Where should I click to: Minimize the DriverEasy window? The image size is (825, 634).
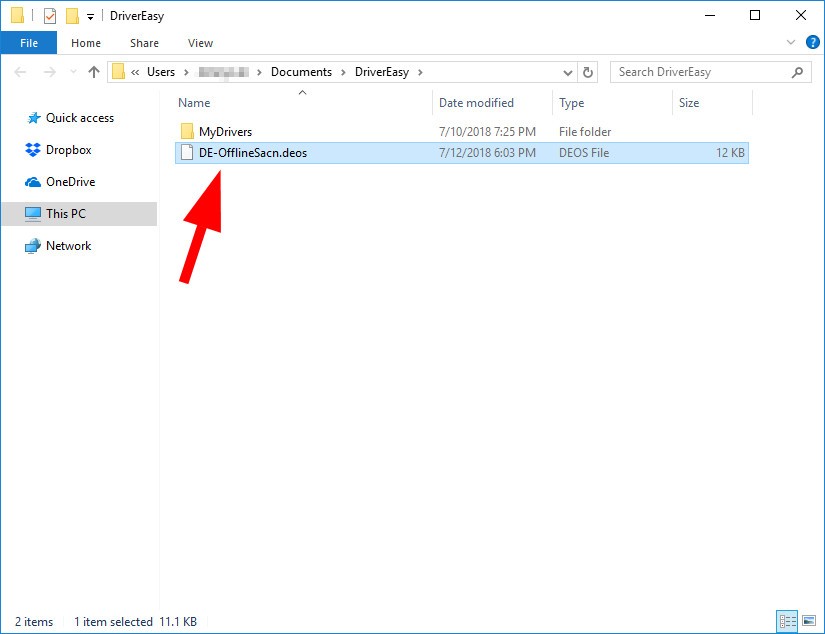point(710,15)
